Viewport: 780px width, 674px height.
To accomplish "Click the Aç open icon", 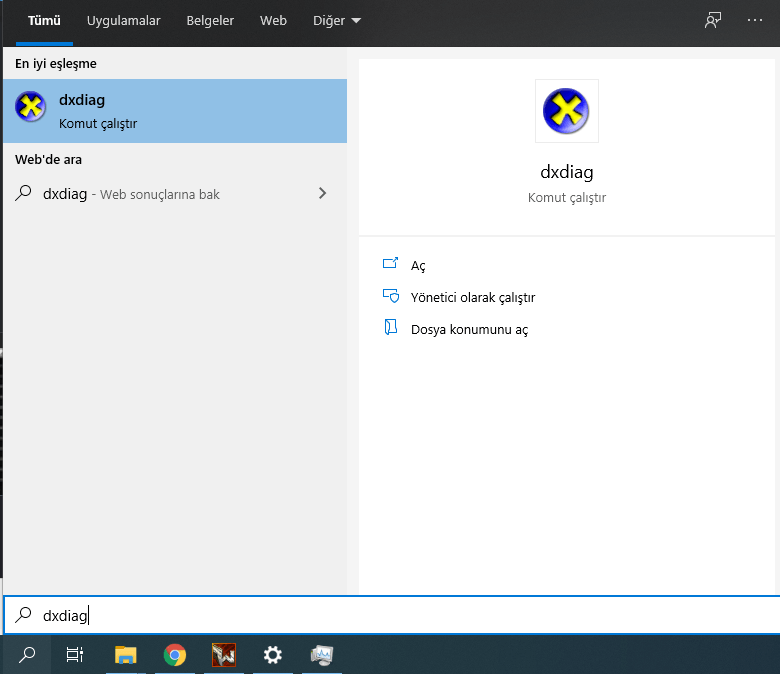I will coord(390,264).
